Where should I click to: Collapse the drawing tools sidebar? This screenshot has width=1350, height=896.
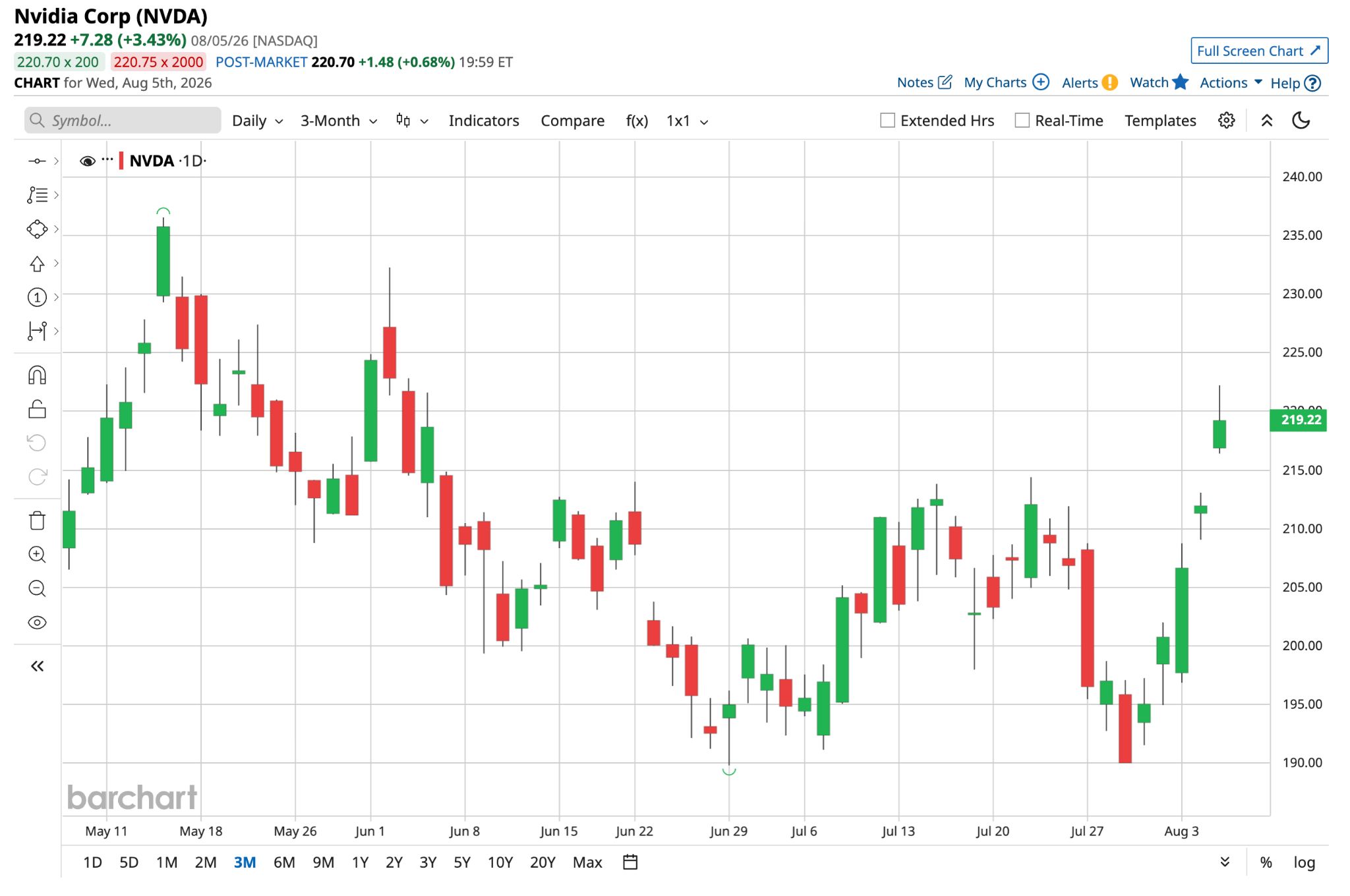(37, 666)
